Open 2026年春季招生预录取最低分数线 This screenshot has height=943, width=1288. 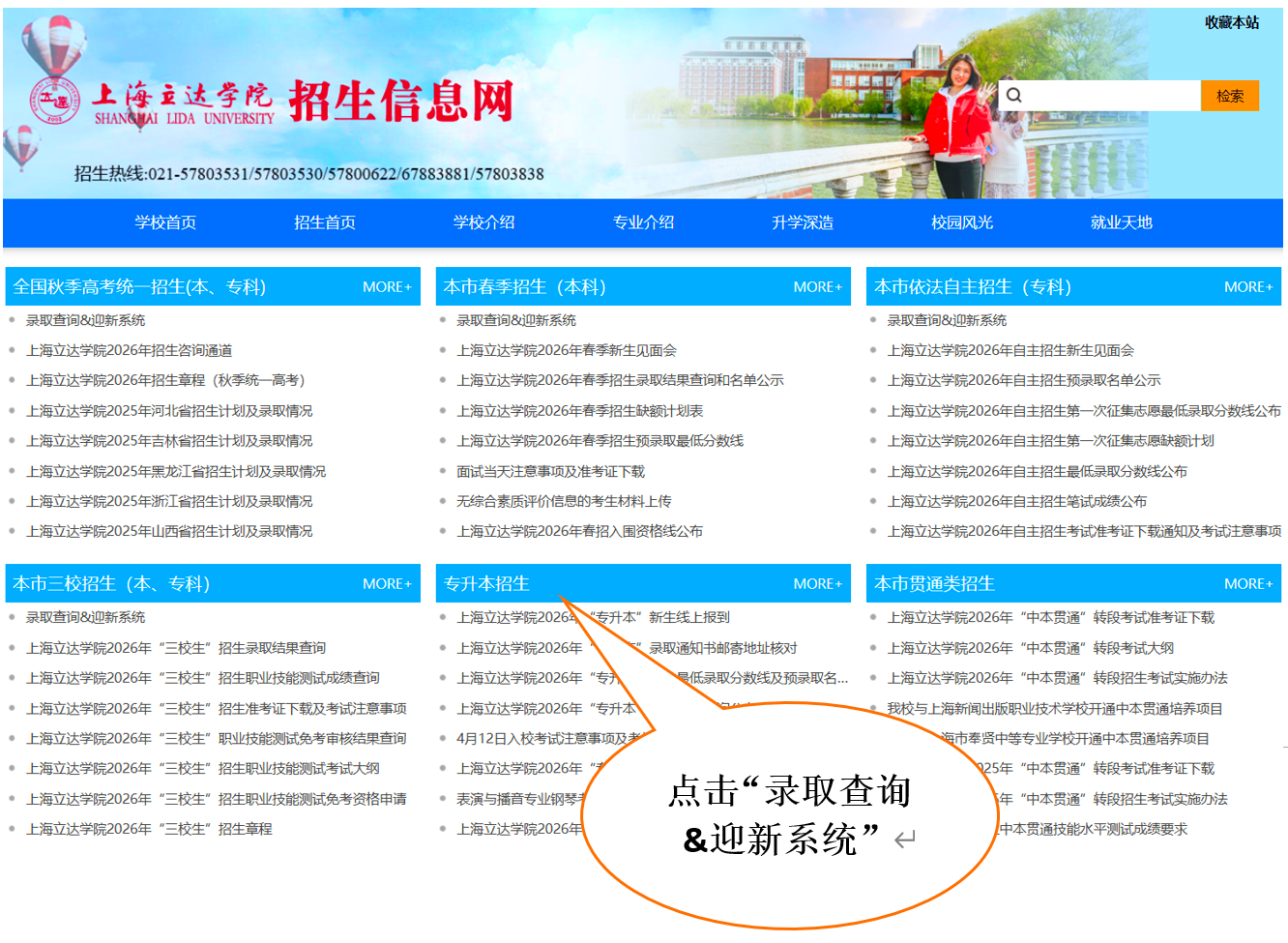pyautogui.click(x=600, y=441)
